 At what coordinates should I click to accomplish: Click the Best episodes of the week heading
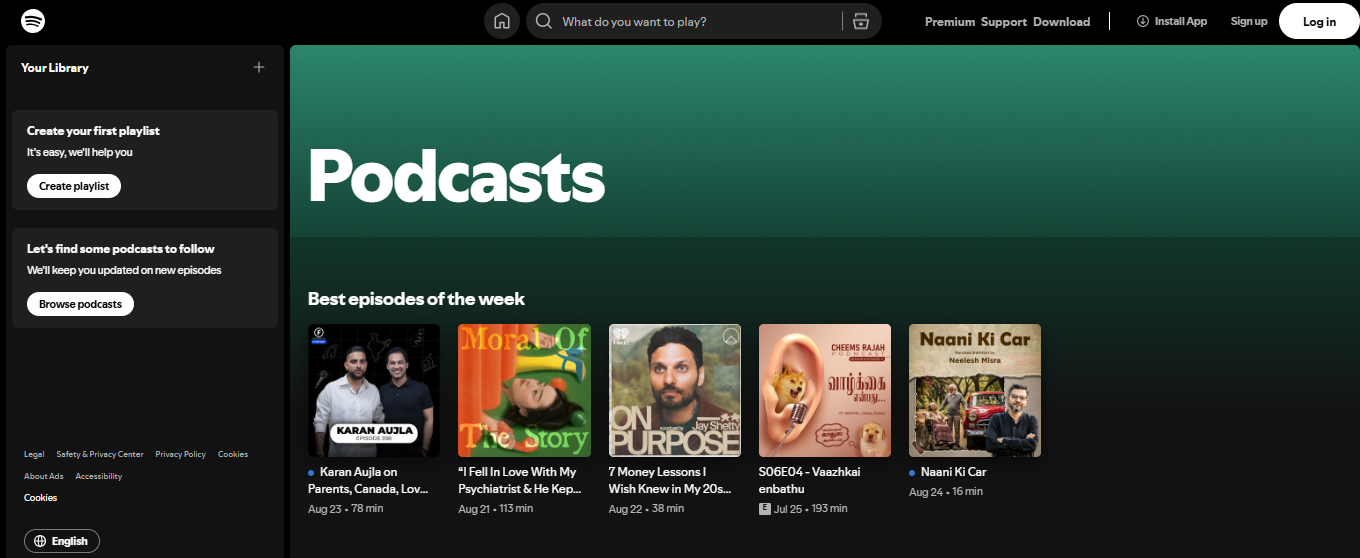[x=416, y=298]
